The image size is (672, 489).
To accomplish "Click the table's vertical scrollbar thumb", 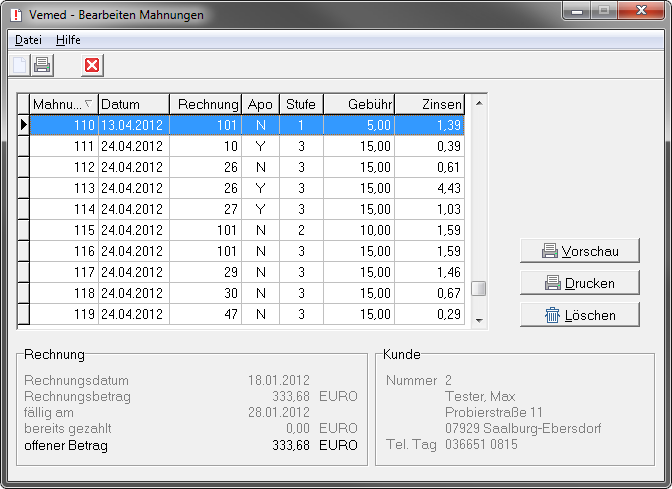I will (x=479, y=288).
